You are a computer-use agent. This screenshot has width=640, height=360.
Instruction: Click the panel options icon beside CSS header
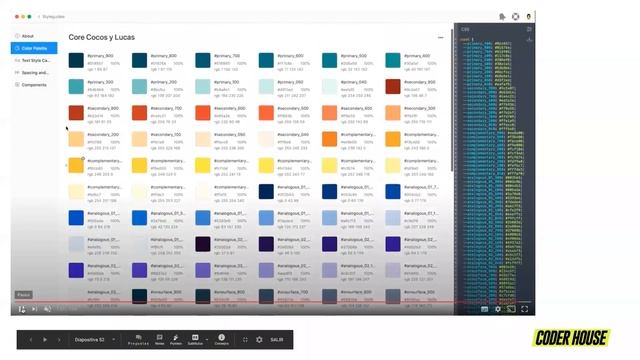coord(529,29)
